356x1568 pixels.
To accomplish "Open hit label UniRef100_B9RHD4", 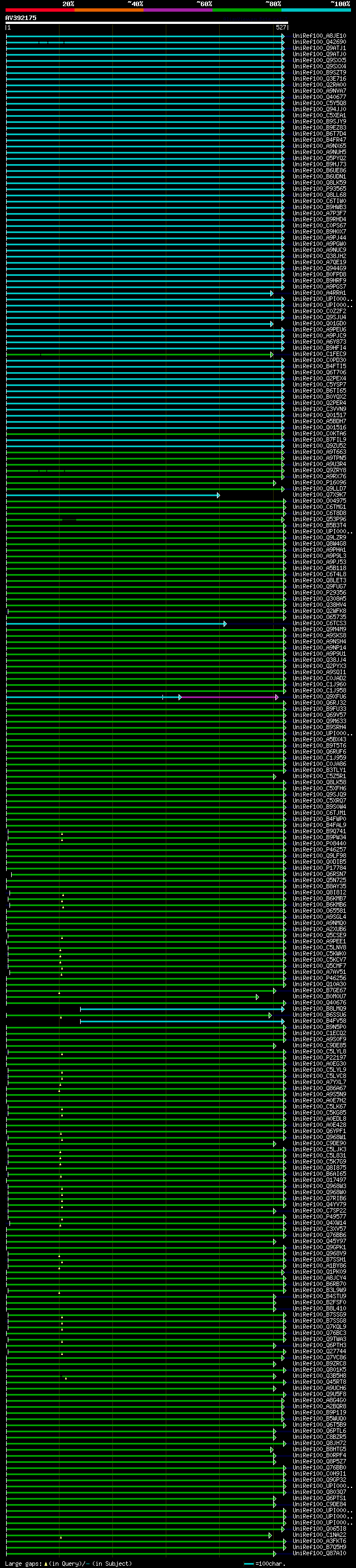I will click(319, 219).
